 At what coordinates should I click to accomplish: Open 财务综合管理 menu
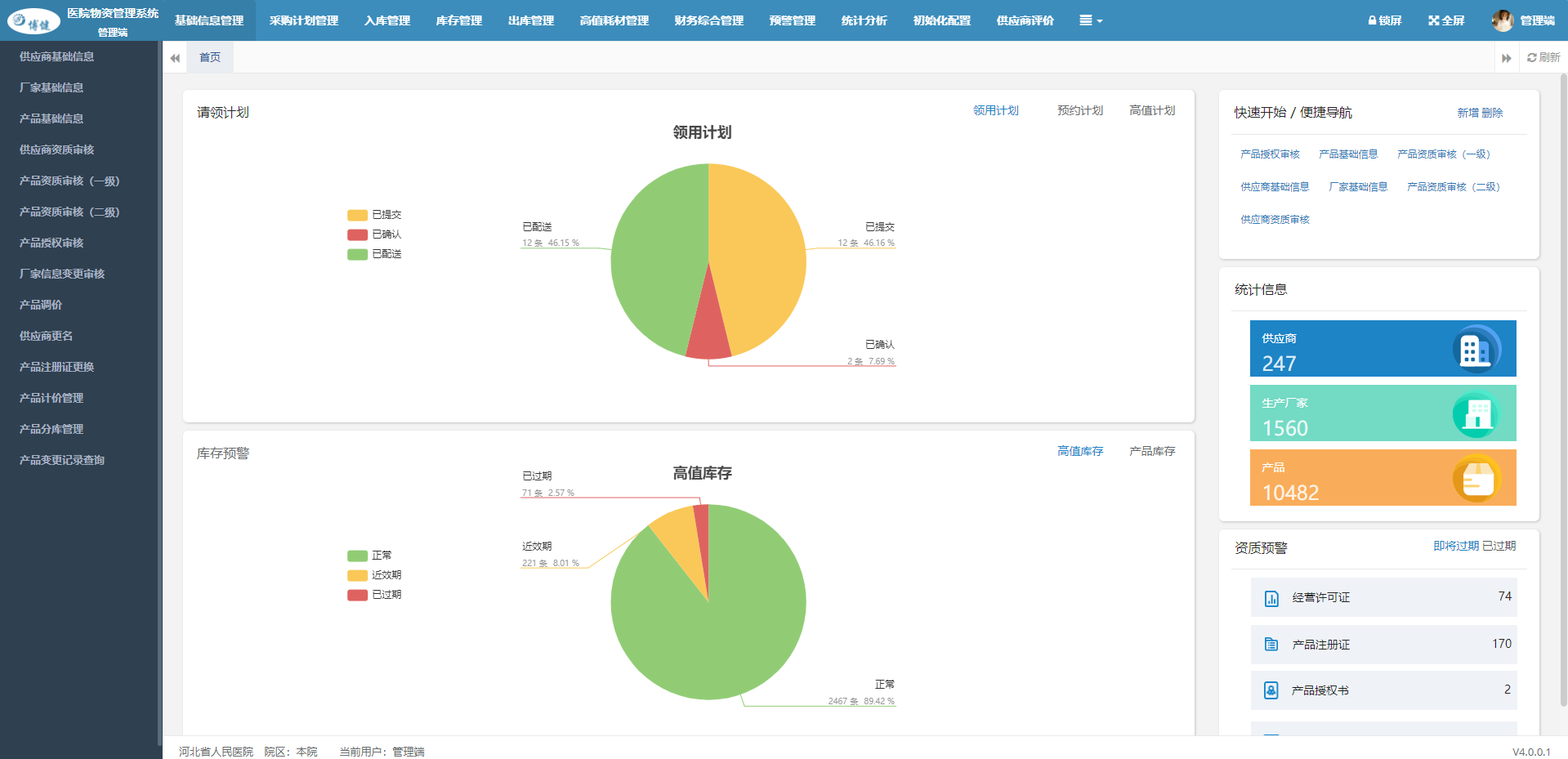[709, 20]
